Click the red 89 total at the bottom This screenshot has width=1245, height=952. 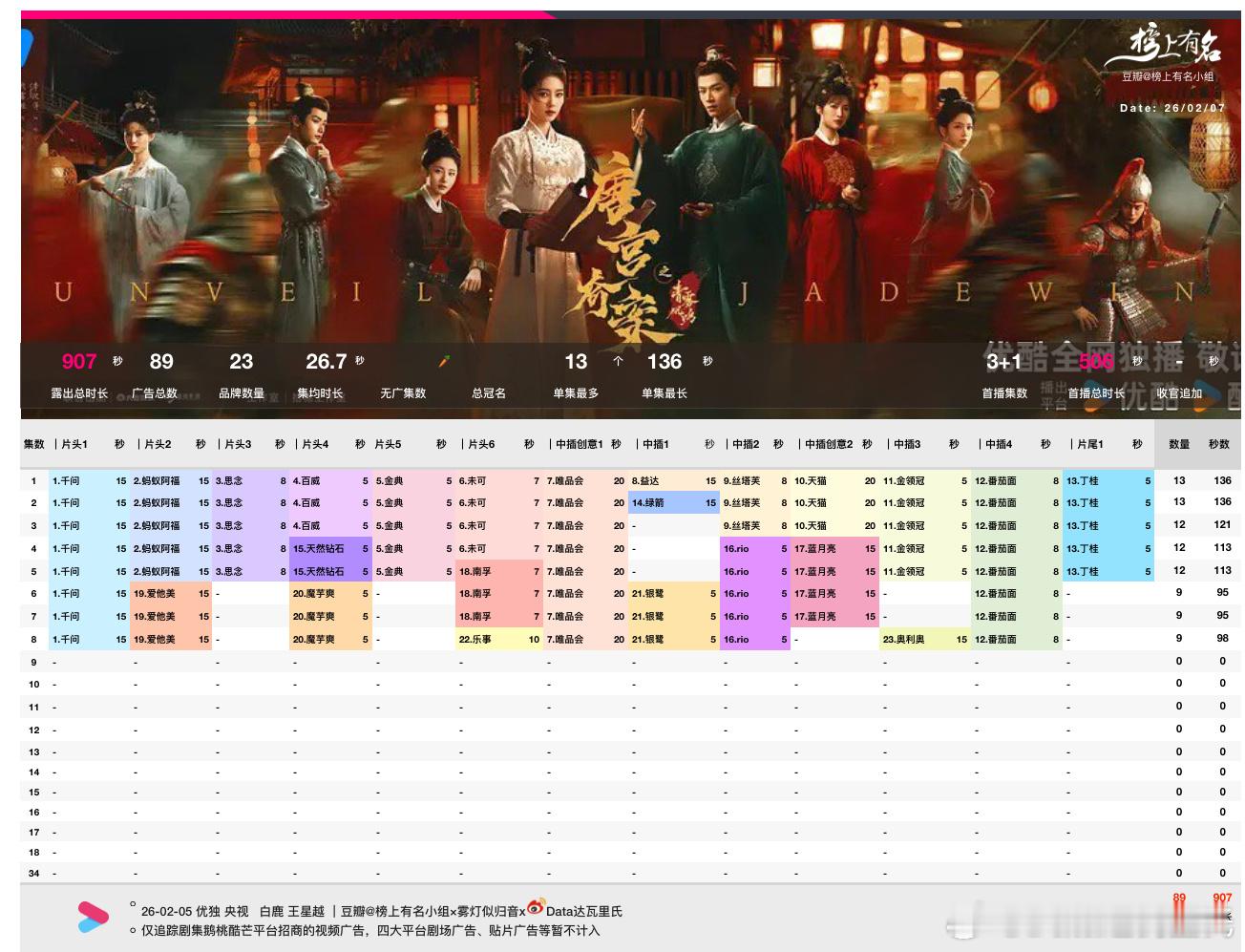coord(1179,898)
